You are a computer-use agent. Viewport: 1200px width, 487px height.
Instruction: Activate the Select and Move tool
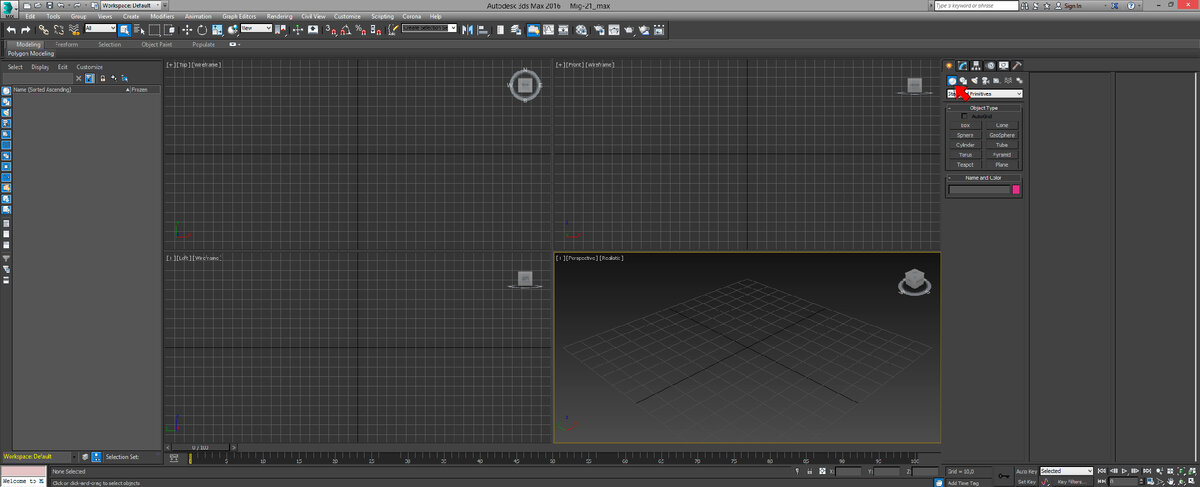(x=187, y=29)
